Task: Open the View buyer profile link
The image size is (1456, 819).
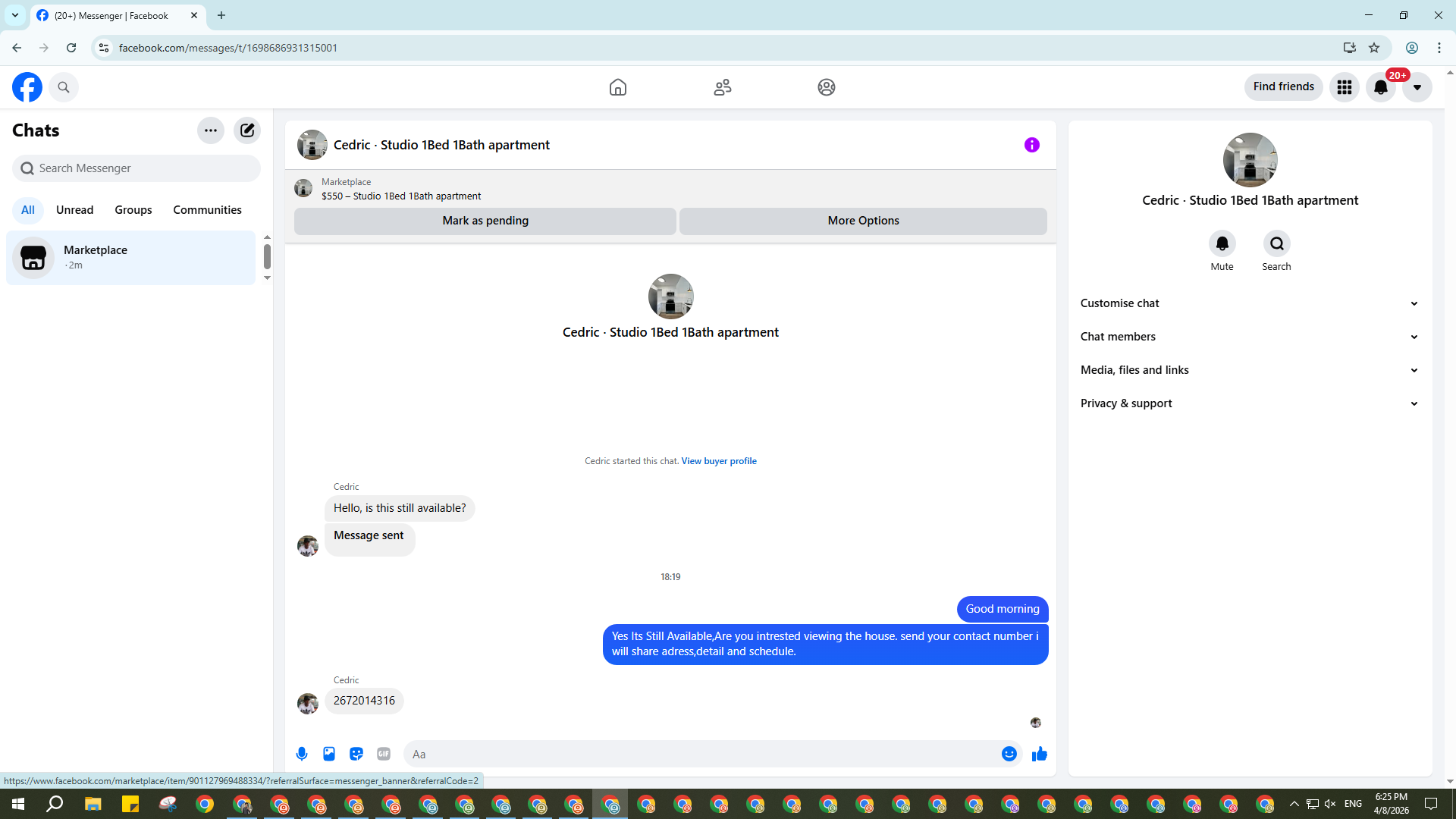Action: (x=718, y=461)
